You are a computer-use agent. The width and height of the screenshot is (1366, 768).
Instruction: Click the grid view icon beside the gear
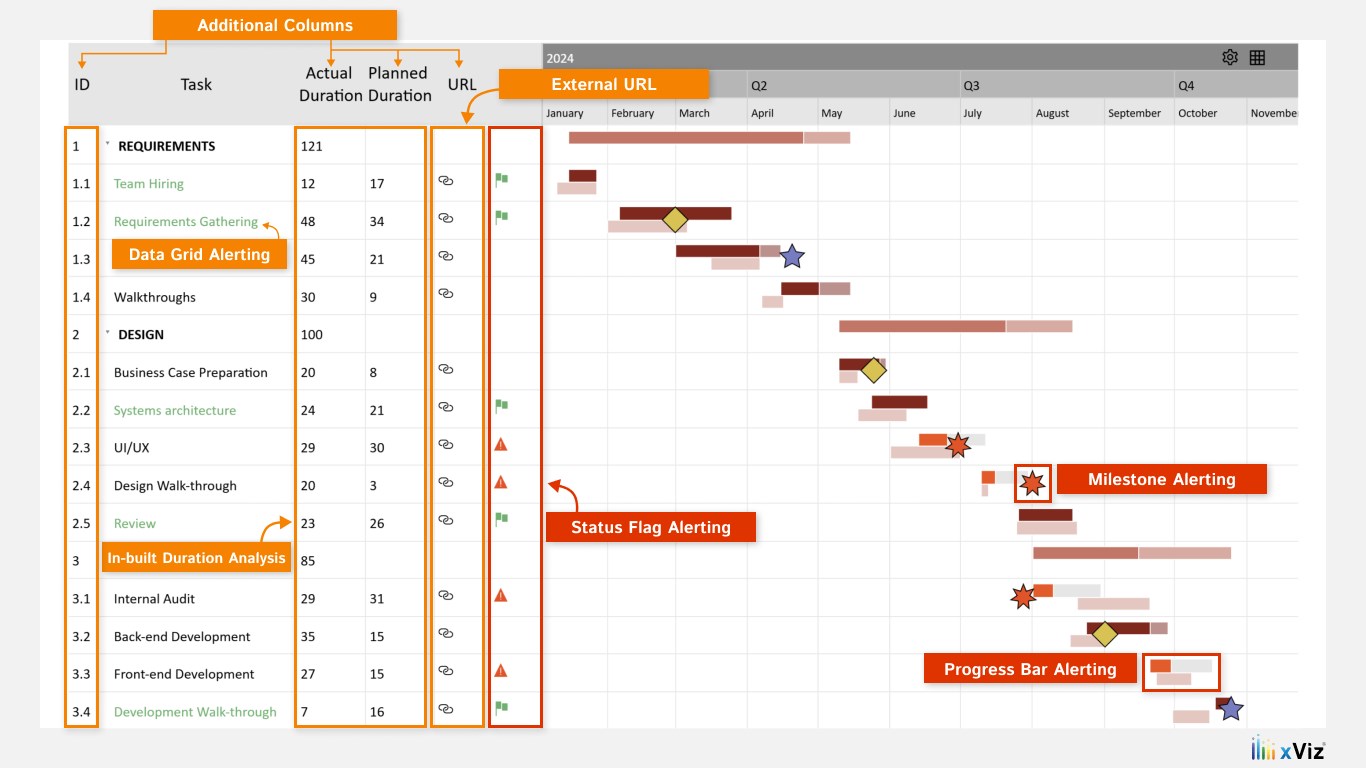[x=1257, y=57]
